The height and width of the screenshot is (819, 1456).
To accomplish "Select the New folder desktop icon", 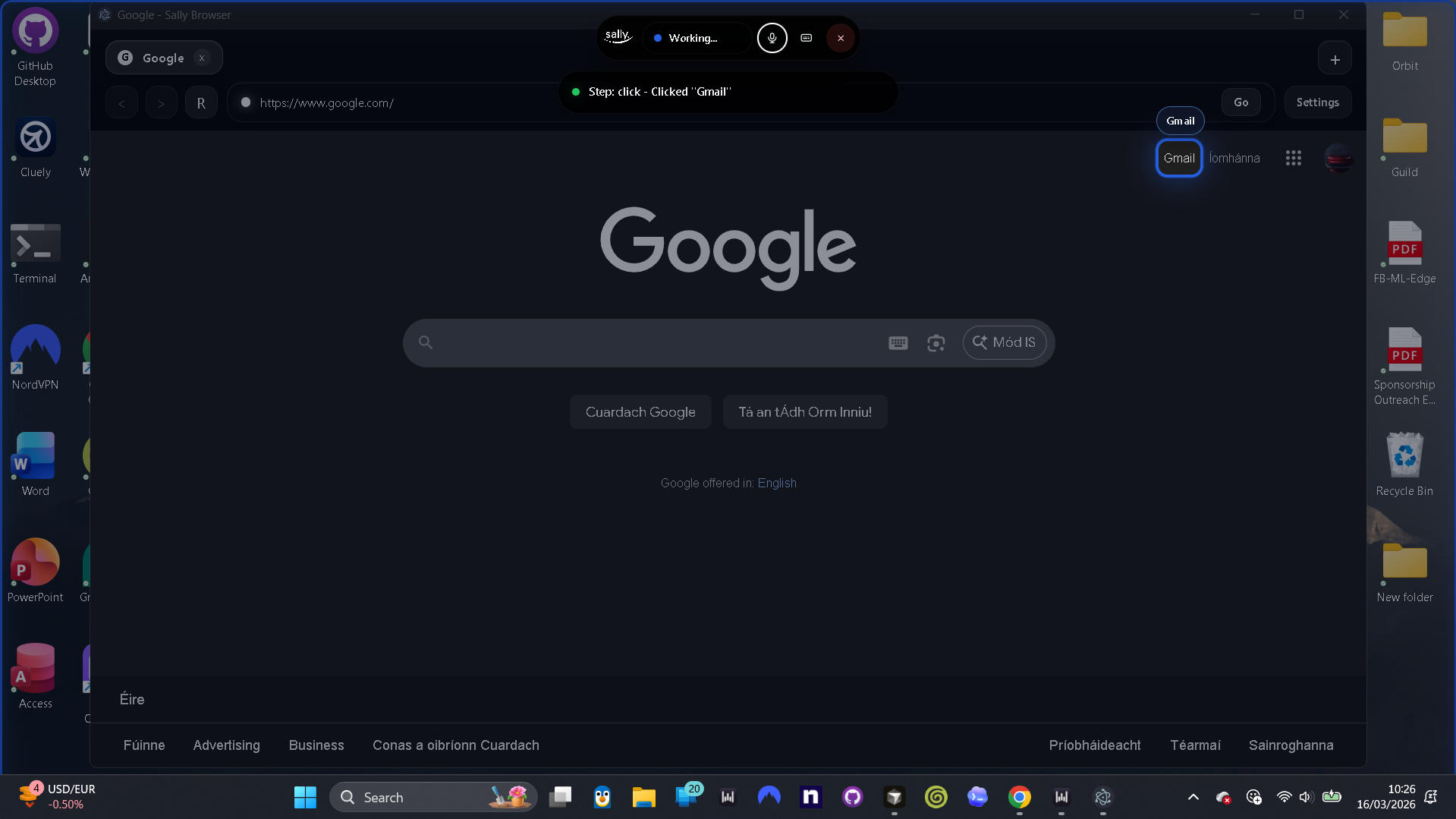I will coord(1405,572).
